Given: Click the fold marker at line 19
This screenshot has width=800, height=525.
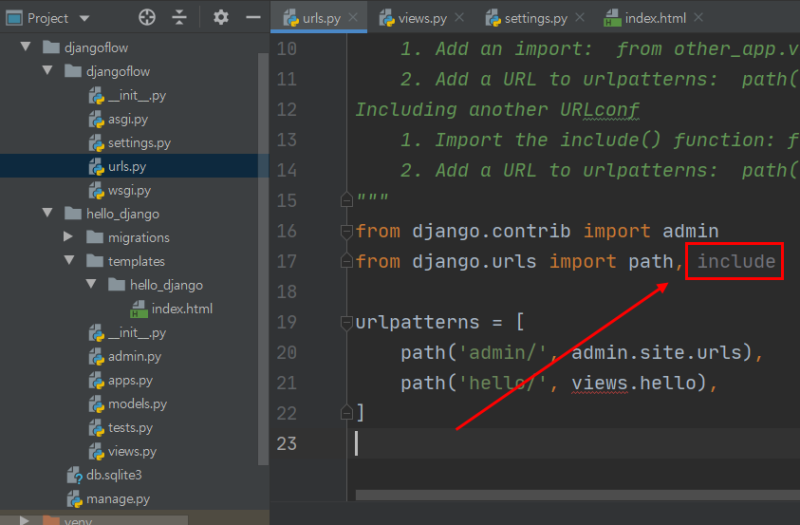Looking at the screenshot, I should (x=348, y=322).
